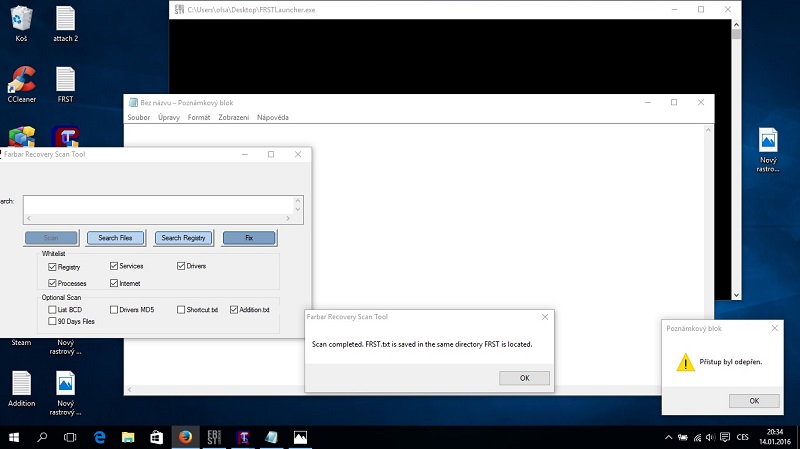Screen dimensions: 800x449
Task: Open the CCleaner desktop icon
Action: (21, 82)
